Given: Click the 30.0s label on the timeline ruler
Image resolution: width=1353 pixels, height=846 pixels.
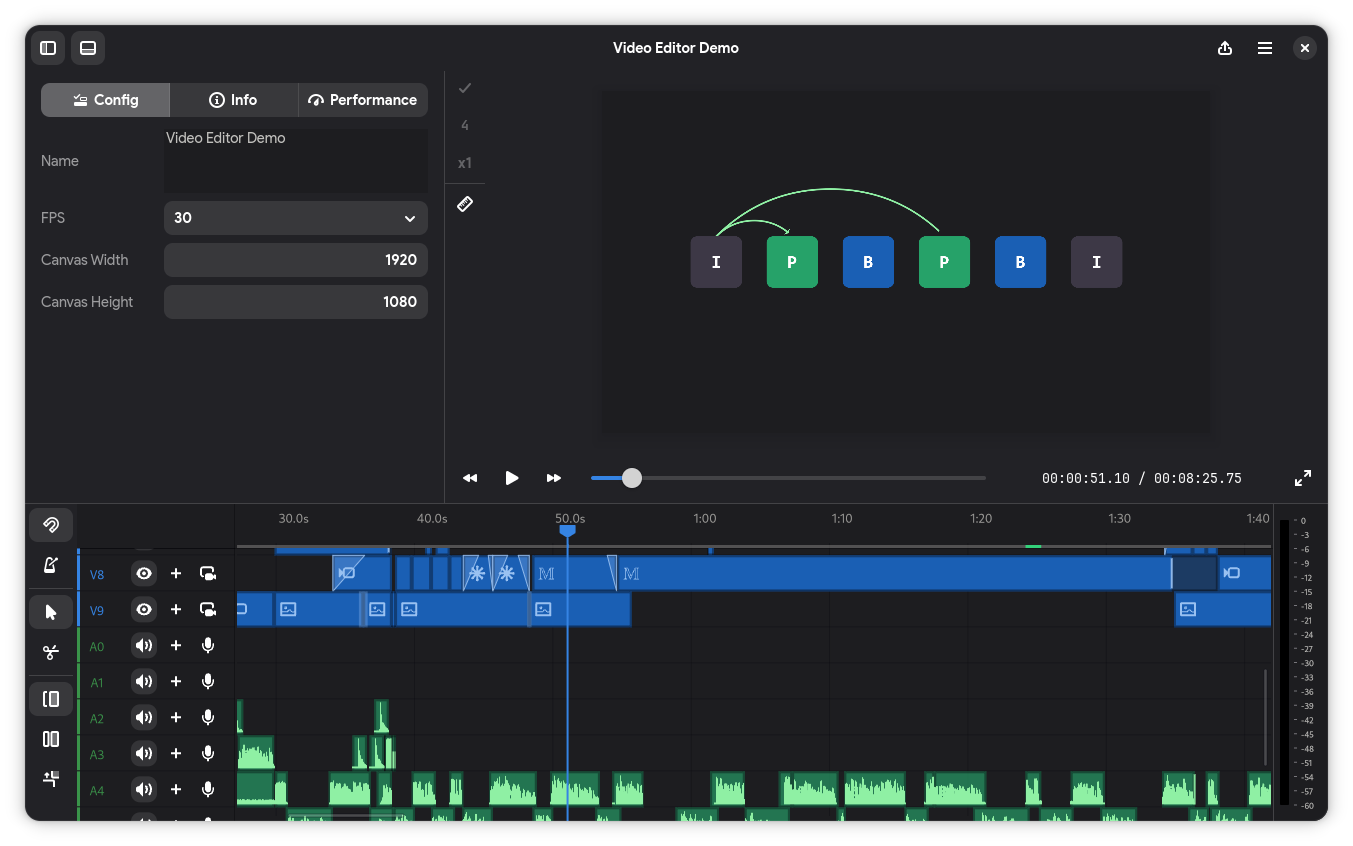Looking at the screenshot, I should [293, 519].
